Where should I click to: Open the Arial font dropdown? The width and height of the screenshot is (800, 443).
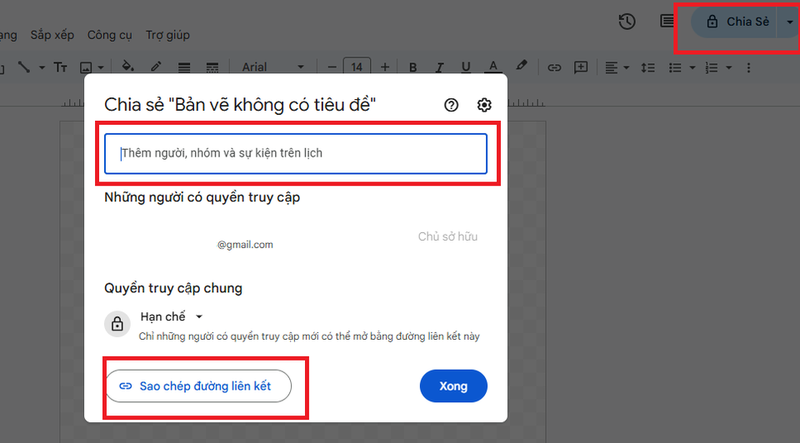click(273, 67)
